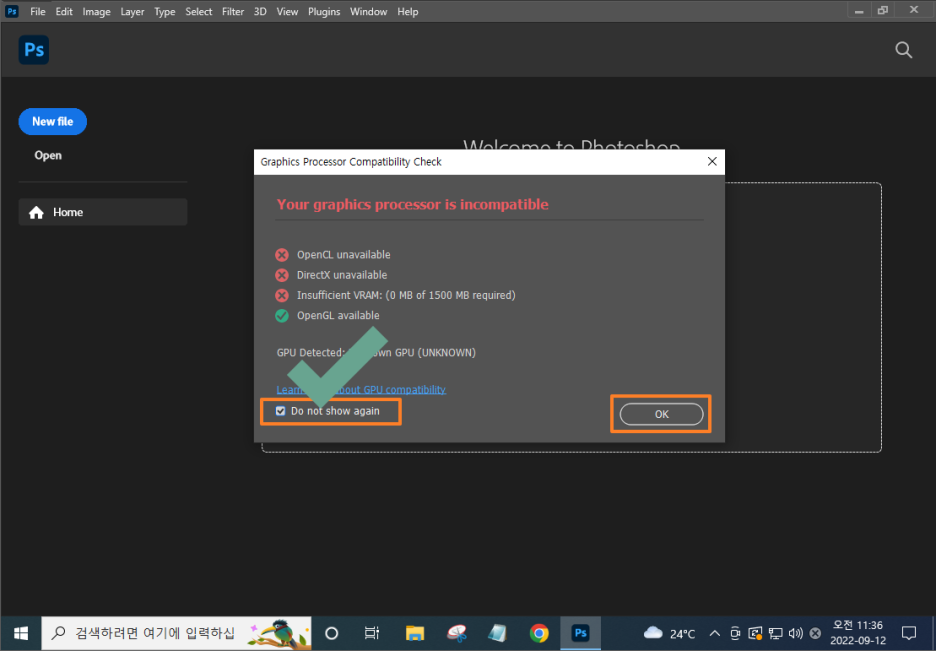Open the File menu
Image resolution: width=936 pixels, height=651 pixels.
38,11
